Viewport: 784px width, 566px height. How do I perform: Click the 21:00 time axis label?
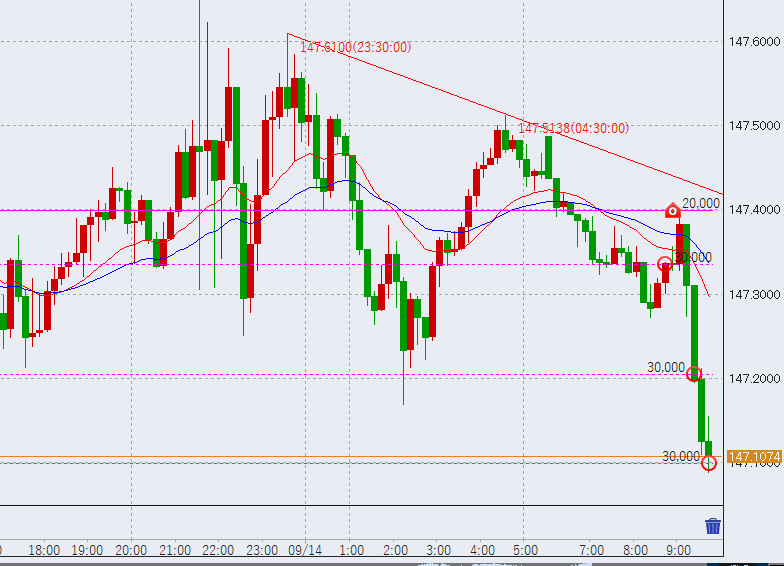(175, 550)
